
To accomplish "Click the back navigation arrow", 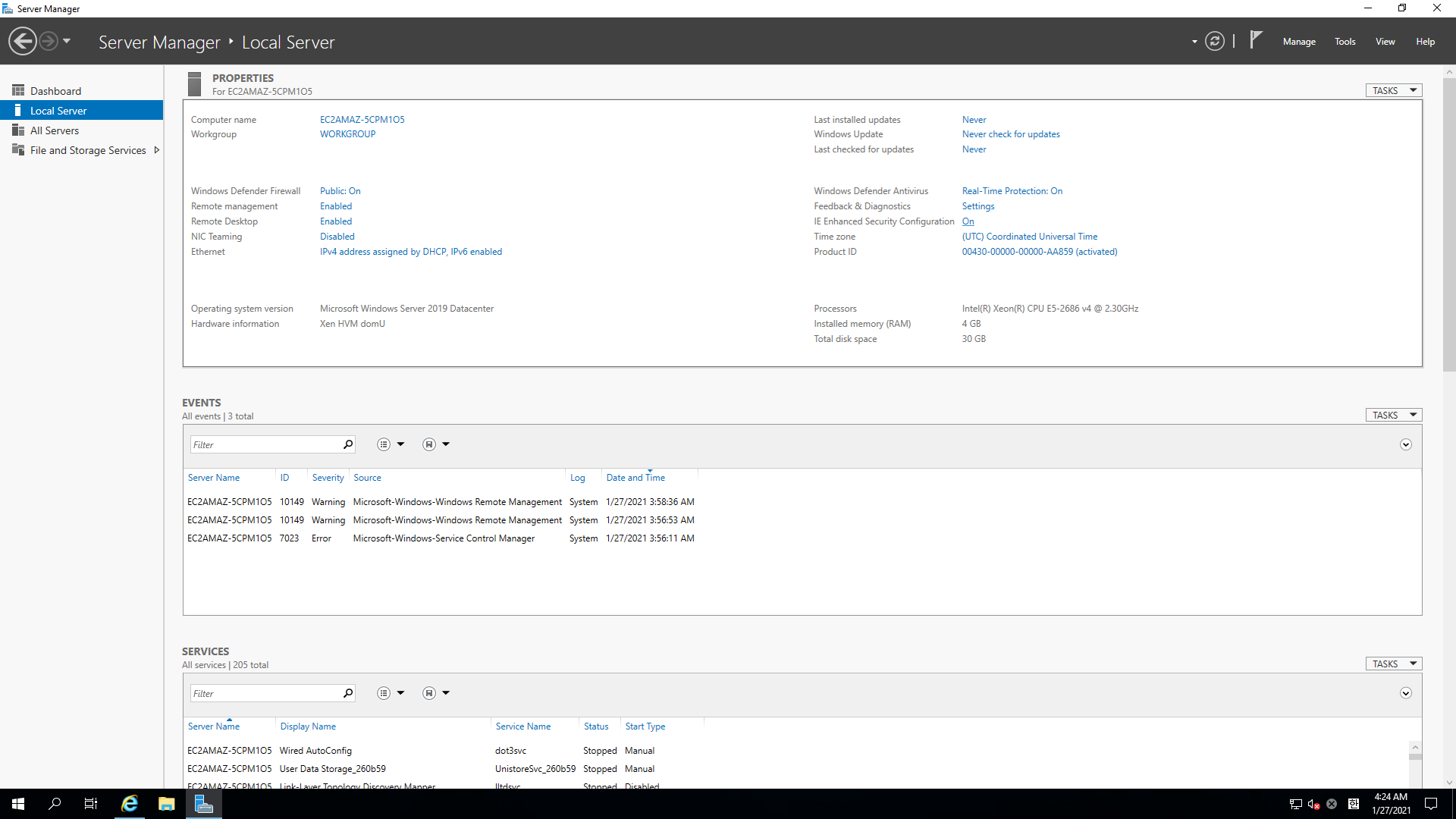I will point(23,41).
